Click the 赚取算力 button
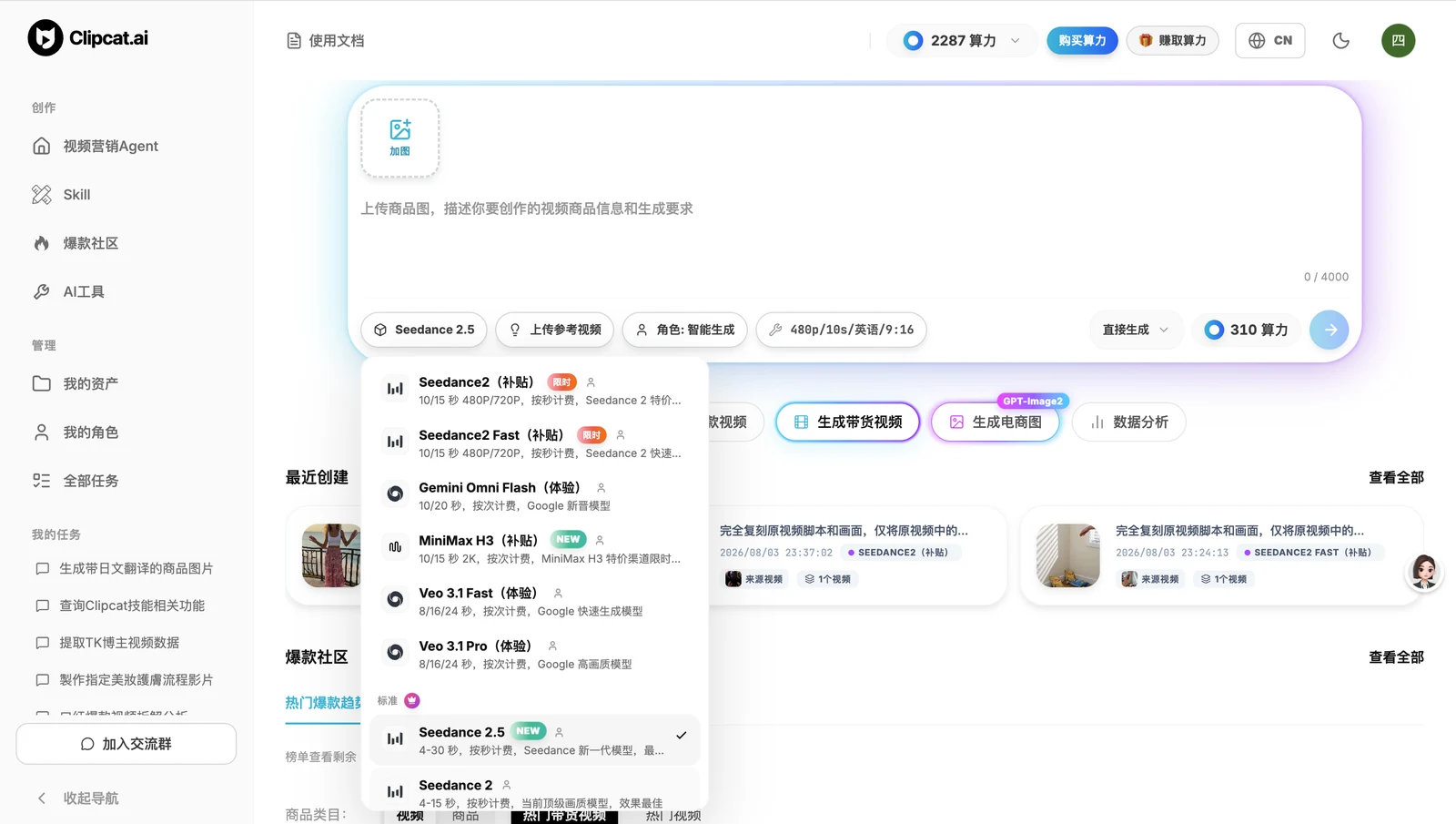This screenshot has width=1456, height=824. tap(1173, 41)
